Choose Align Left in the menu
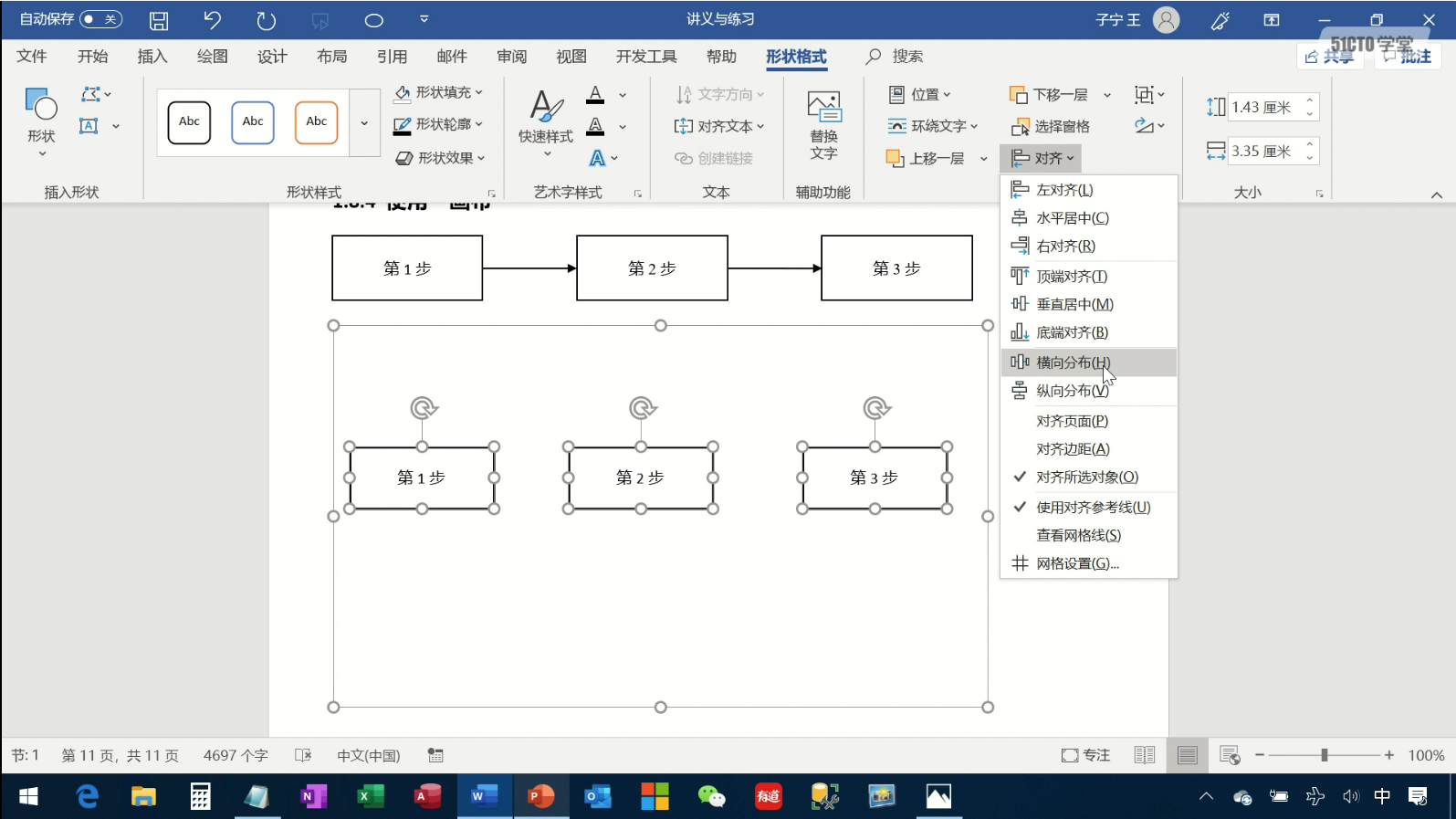The height and width of the screenshot is (819, 1456). click(1089, 190)
